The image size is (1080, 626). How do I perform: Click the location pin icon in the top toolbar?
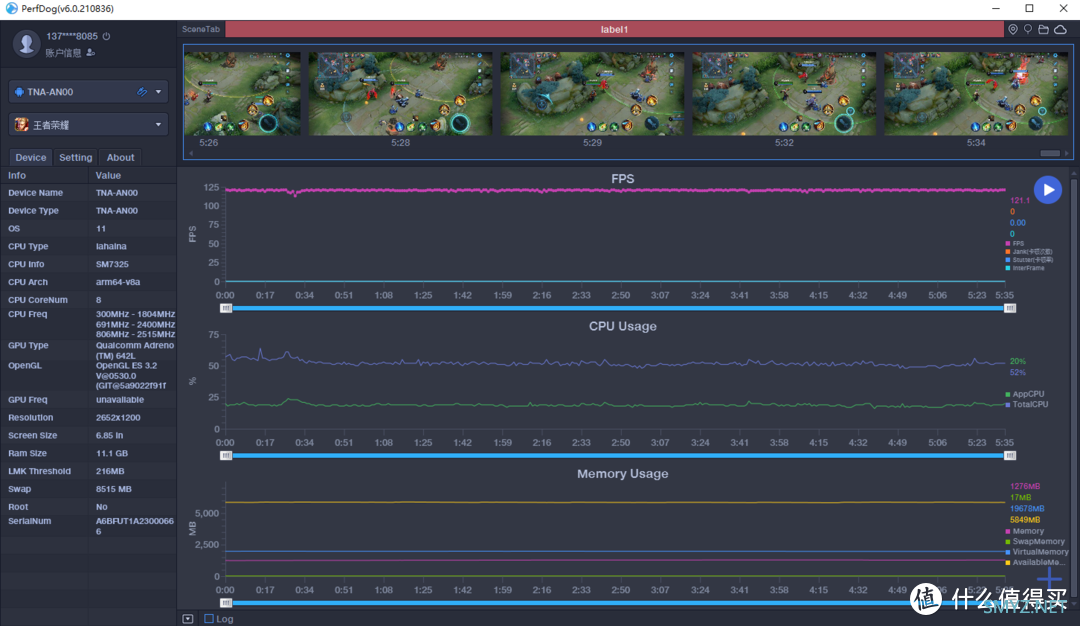[x=1012, y=29]
